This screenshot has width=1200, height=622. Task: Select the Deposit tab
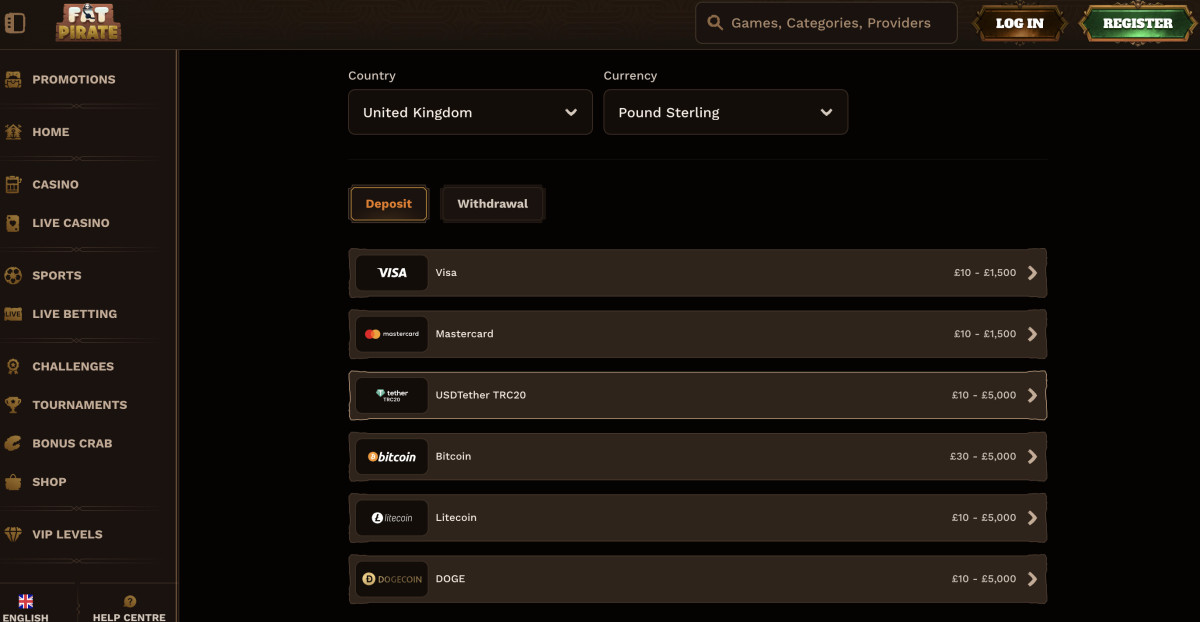click(389, 204)
